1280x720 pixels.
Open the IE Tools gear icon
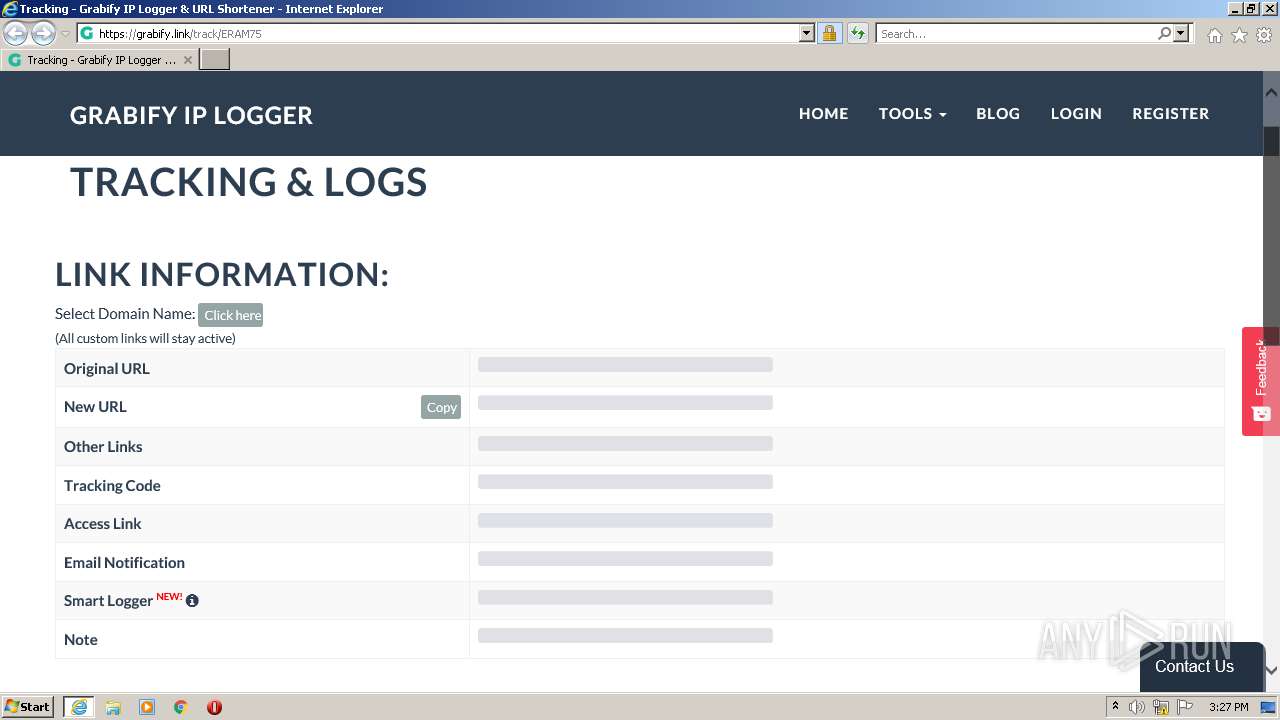coord(1264,35)
